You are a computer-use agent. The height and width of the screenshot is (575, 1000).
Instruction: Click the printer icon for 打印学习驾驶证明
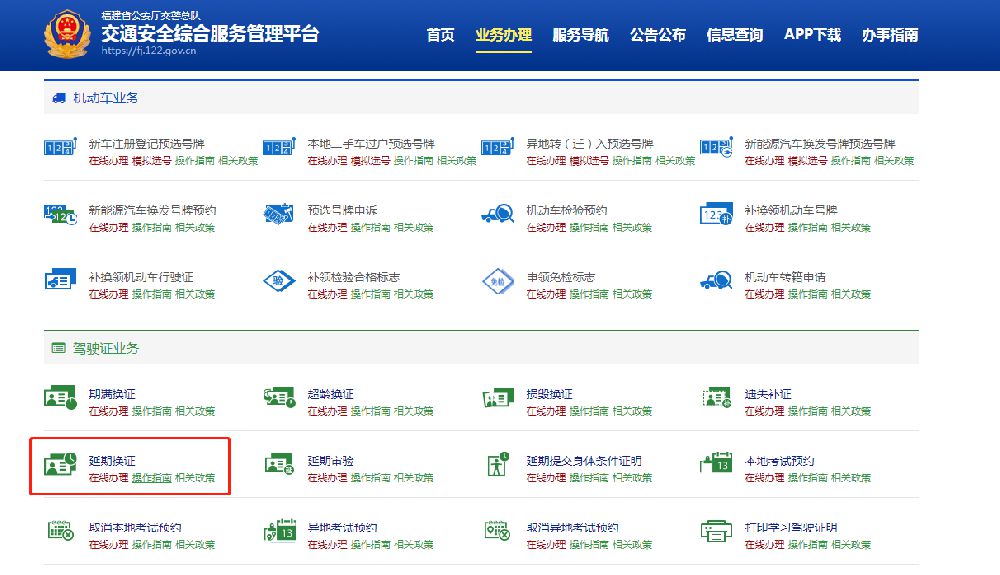coord(716,530)
